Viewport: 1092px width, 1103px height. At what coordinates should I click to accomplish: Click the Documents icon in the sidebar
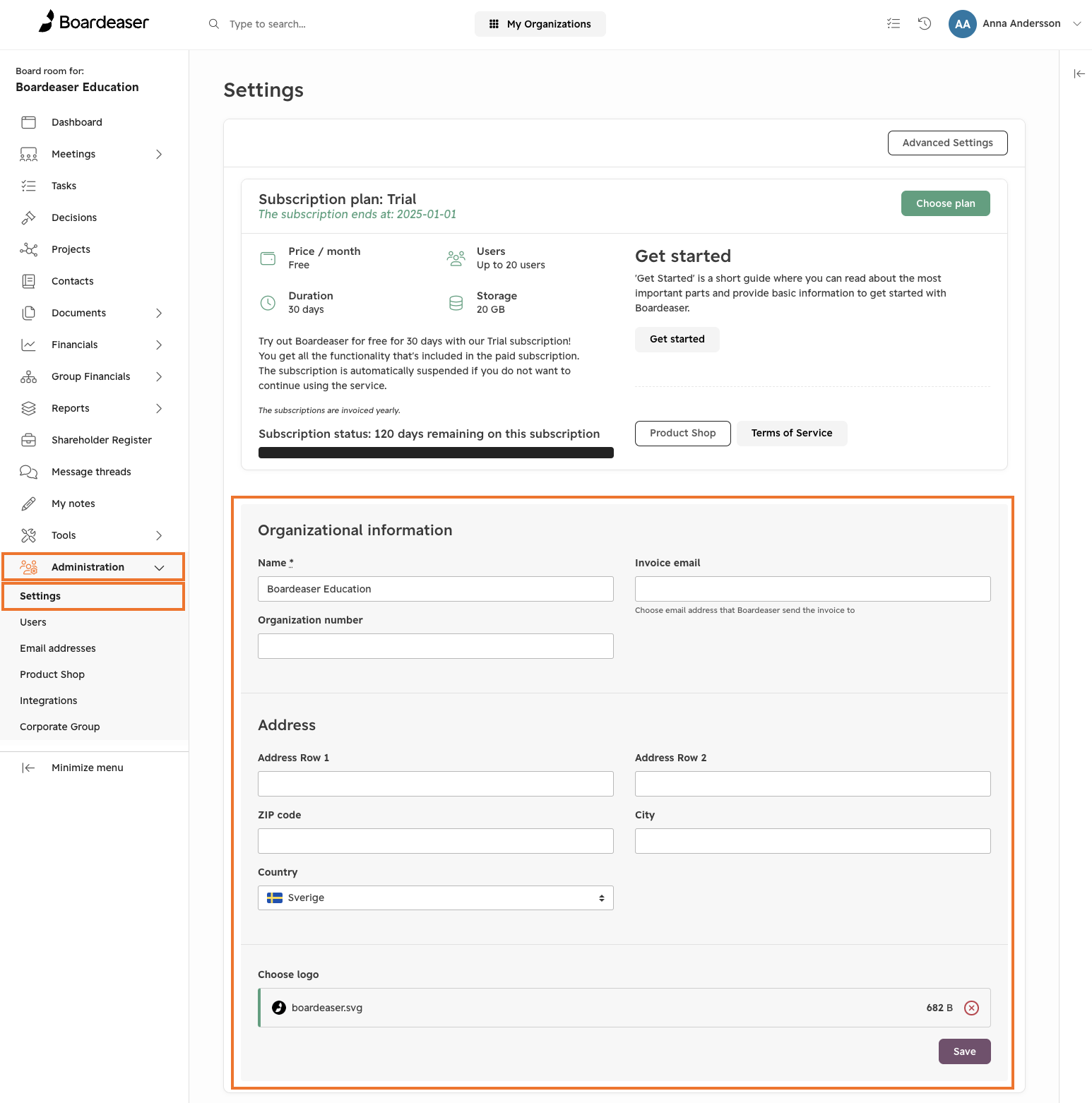[x=29, y=313]
